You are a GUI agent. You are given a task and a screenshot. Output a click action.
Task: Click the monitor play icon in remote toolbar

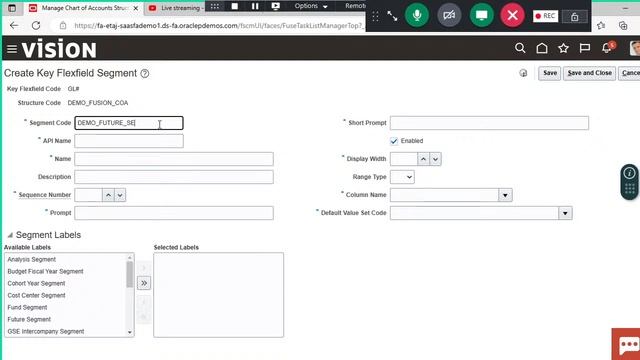point(276,6)
